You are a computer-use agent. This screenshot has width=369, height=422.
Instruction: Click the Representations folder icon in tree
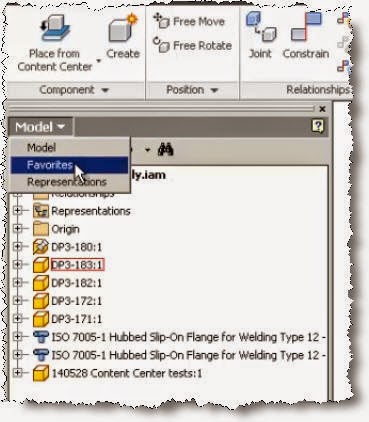tap(41, 211)
